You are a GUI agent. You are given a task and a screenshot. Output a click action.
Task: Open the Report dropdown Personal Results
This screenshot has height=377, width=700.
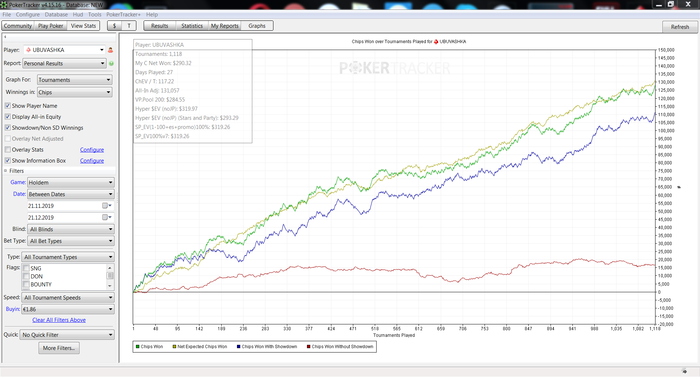[64, 63]
